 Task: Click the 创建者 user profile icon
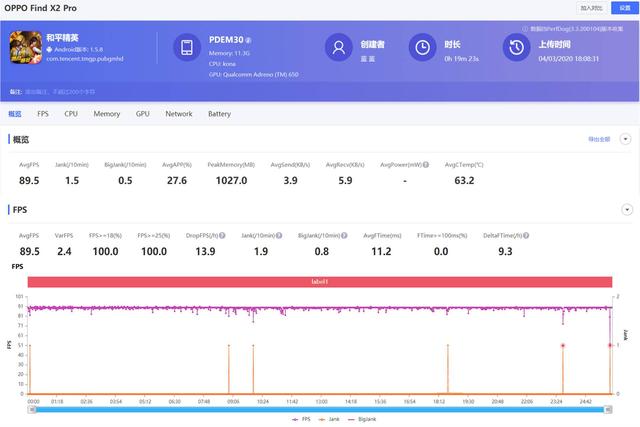pyautogui.click(x=338, y=47)
